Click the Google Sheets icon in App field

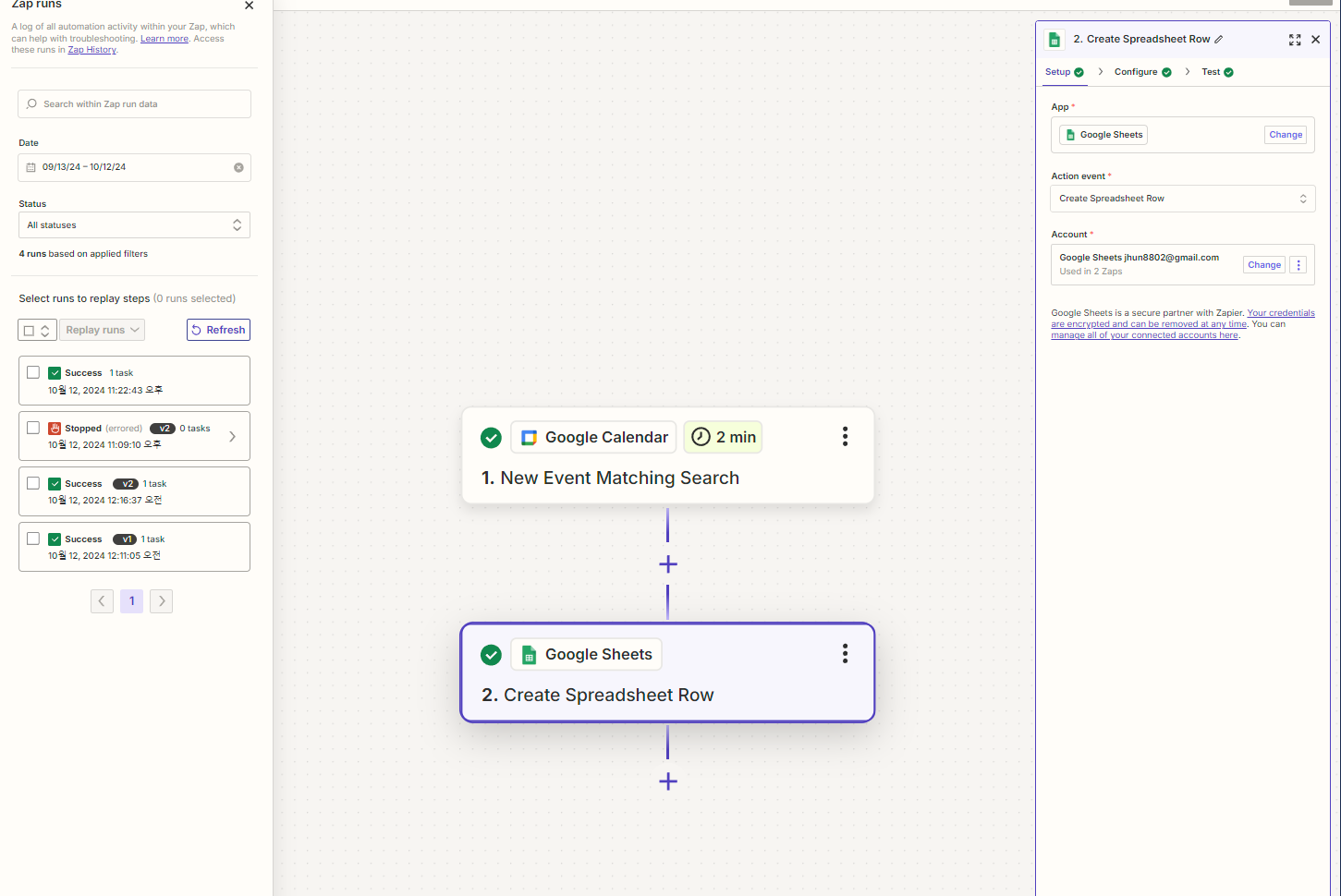(1070, 135)
